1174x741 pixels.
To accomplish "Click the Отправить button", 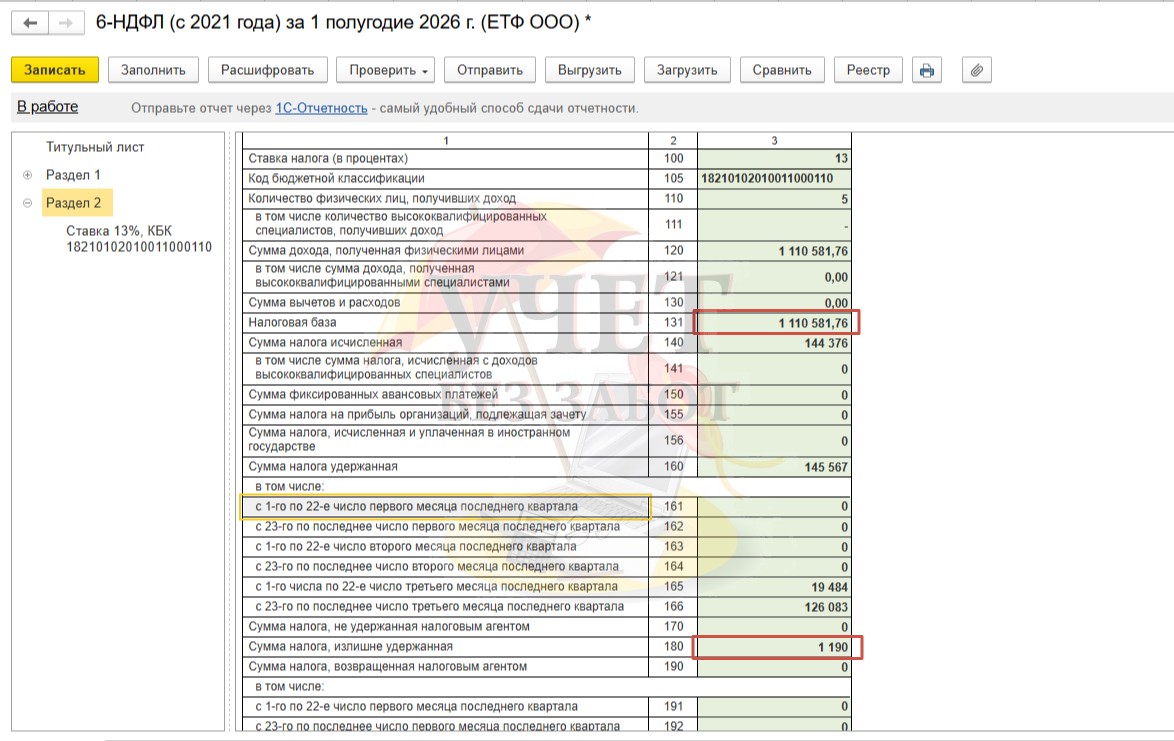I will tap(490, 70).
